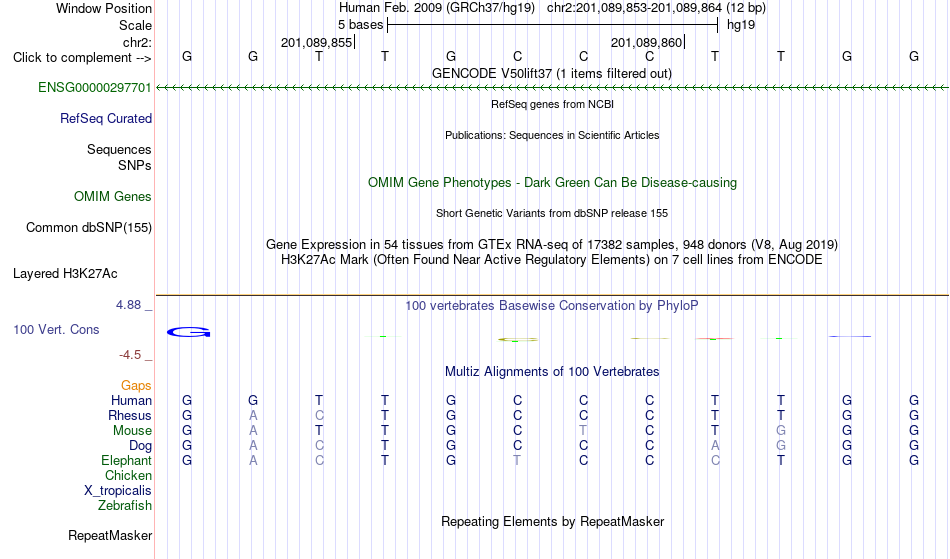The width and height of the screenshot is (950, 559).
Task: Click the 201,089,855 coordinate marker
Action: pyautogui.click(x=317, y=42)
